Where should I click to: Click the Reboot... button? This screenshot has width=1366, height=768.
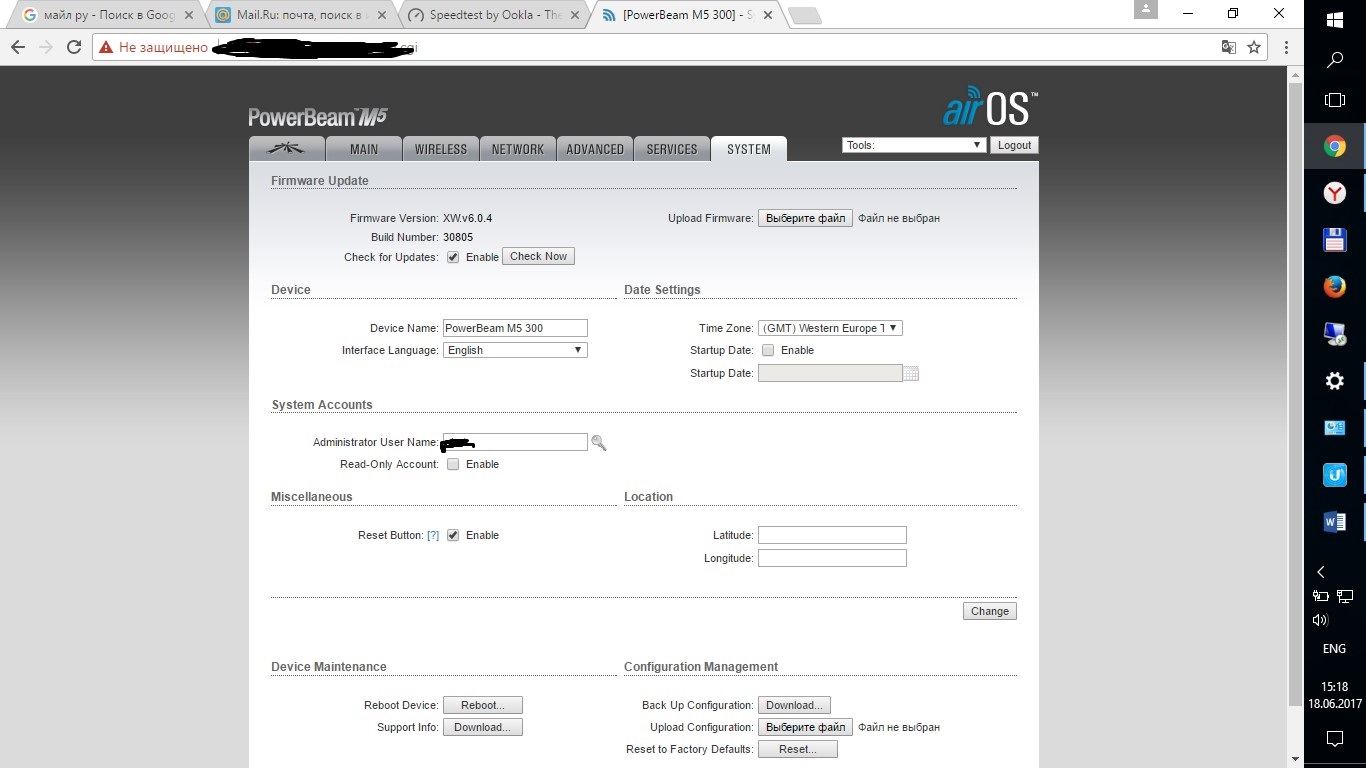483,705
